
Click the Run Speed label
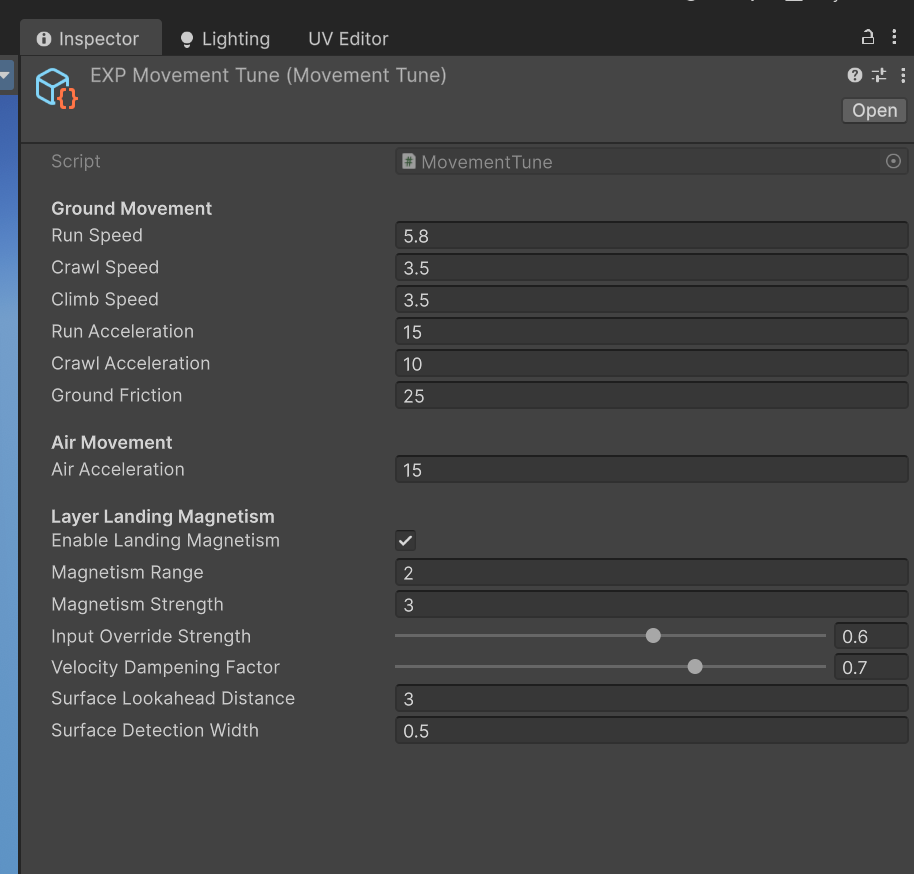click(97, 236)
